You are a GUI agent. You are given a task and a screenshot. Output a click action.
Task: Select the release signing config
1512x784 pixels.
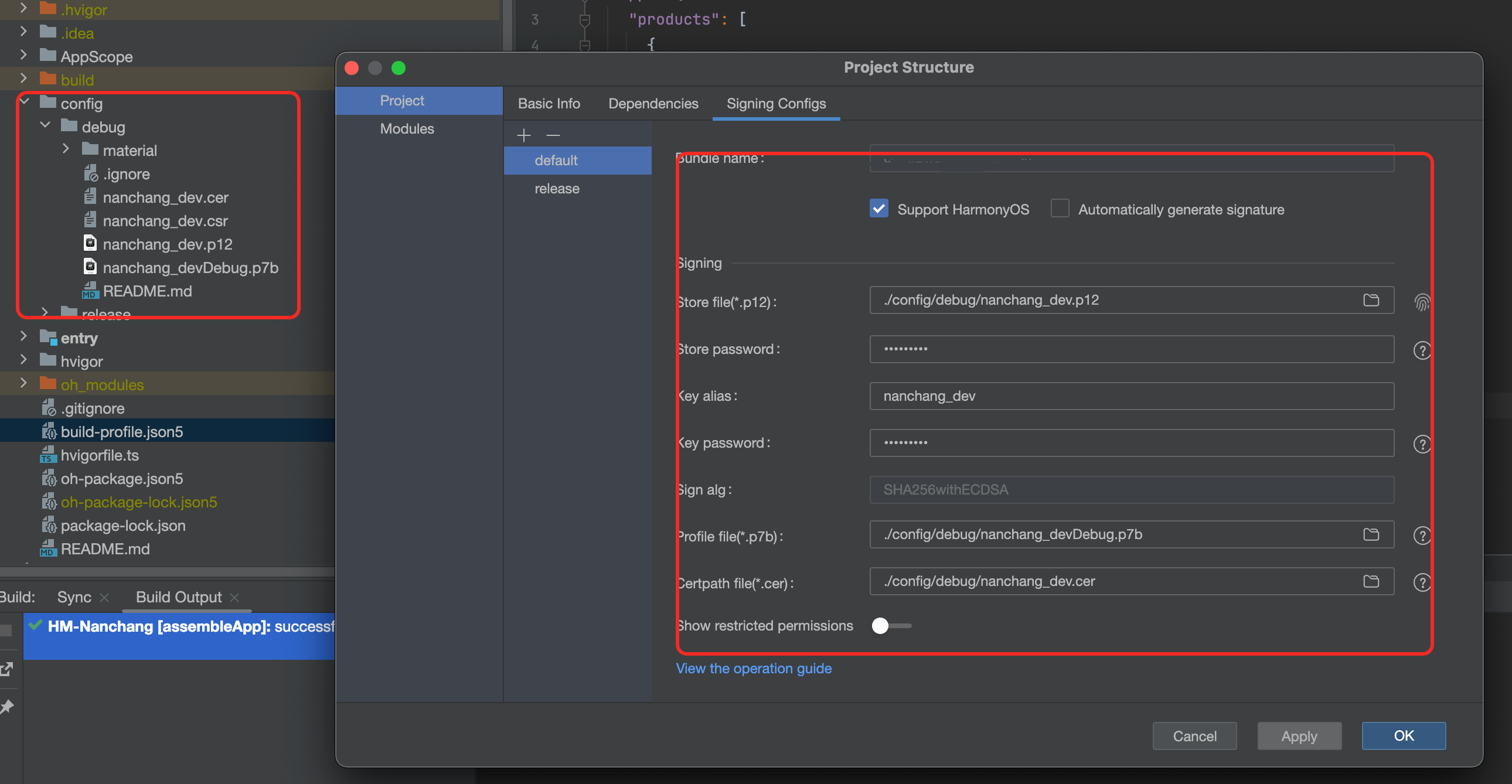coord(578,188)
